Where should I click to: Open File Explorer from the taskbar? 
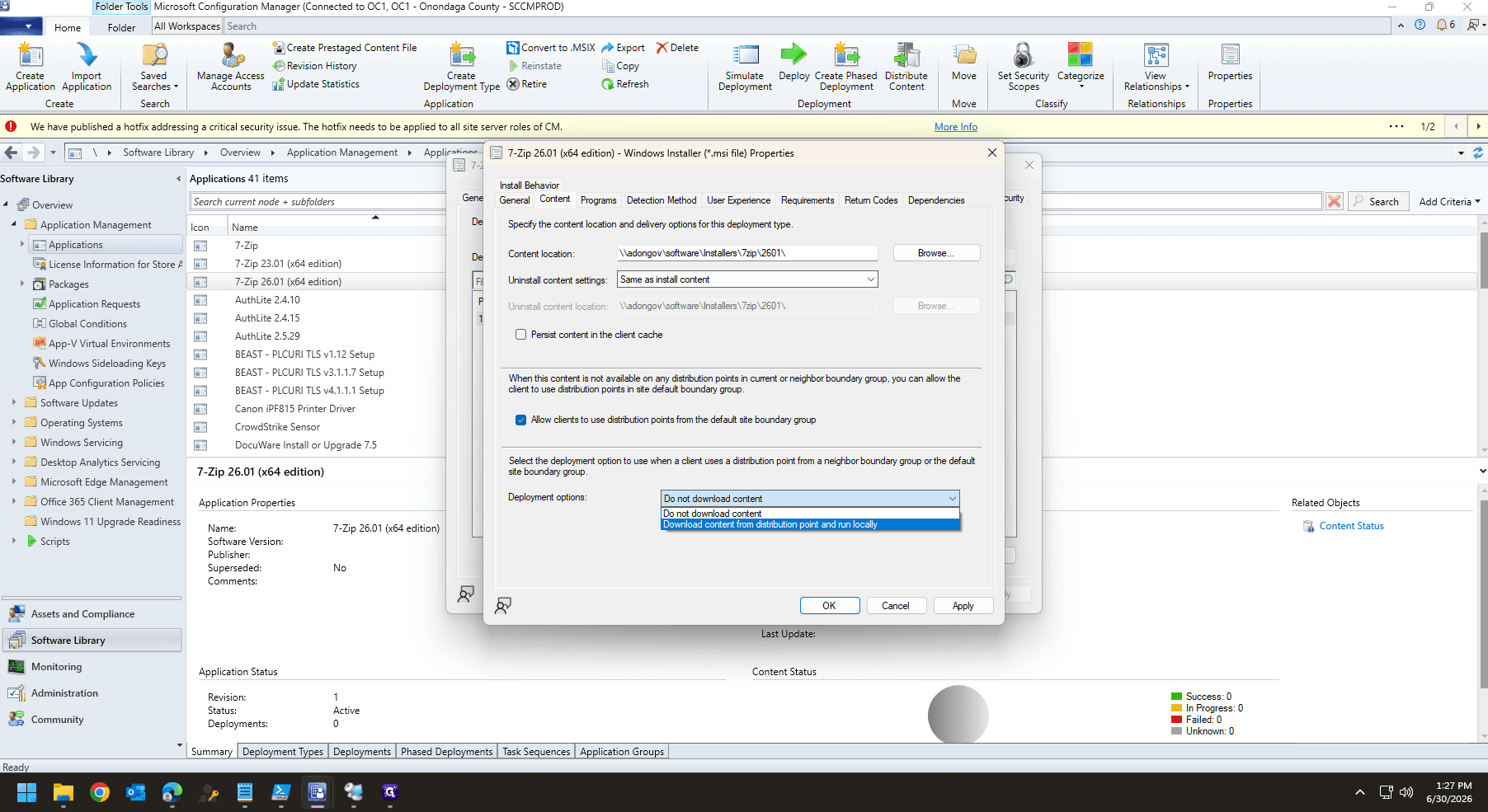point(64,792)
